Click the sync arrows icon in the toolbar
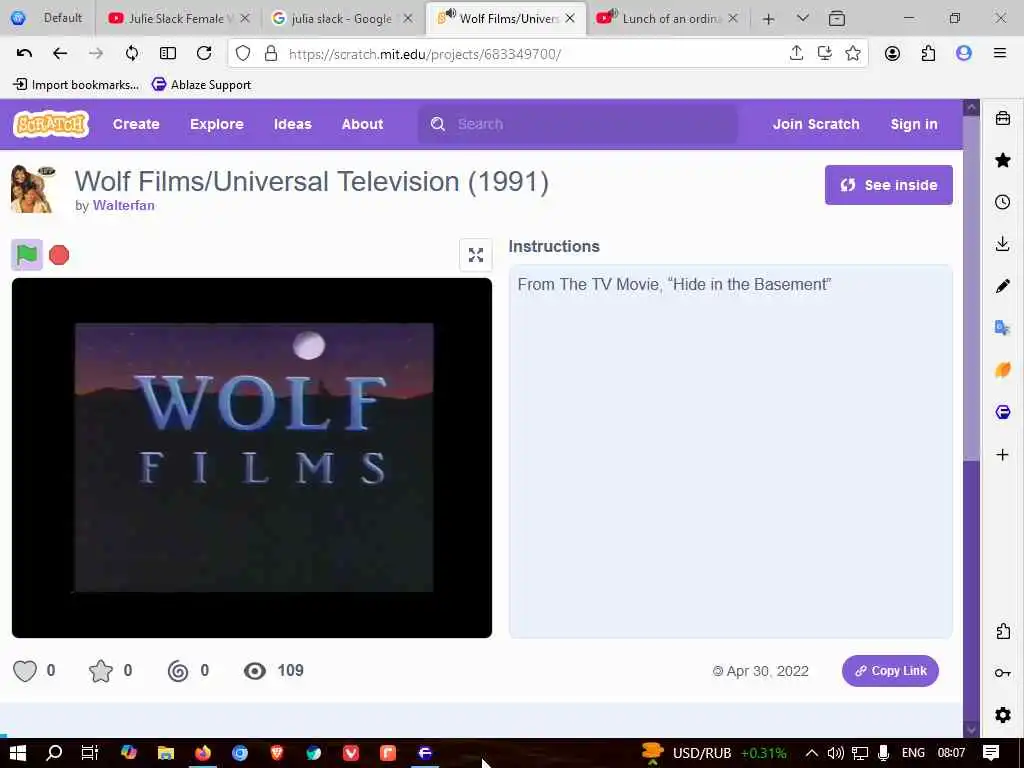 (x=132, y=54)
